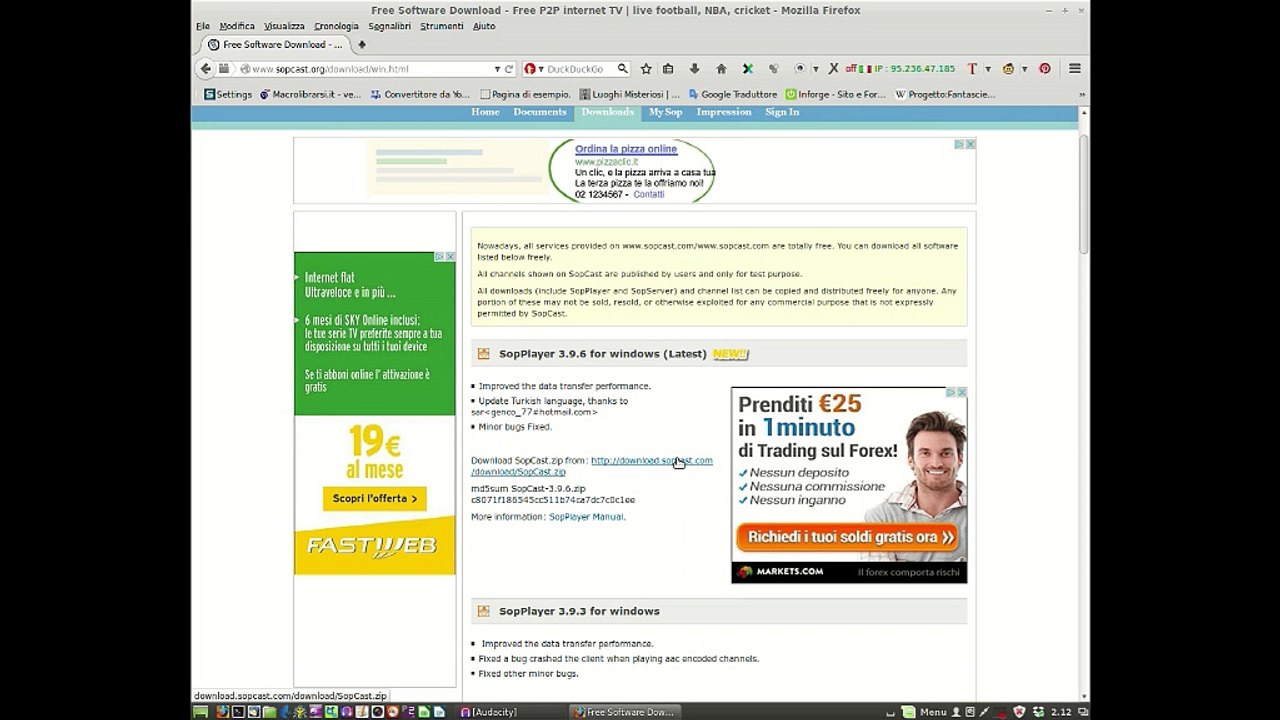The width and height of the screenshot is (1280, 720).
Task: Open the Impression nav link
Action: pyautogui.click(x=724, y=112)
